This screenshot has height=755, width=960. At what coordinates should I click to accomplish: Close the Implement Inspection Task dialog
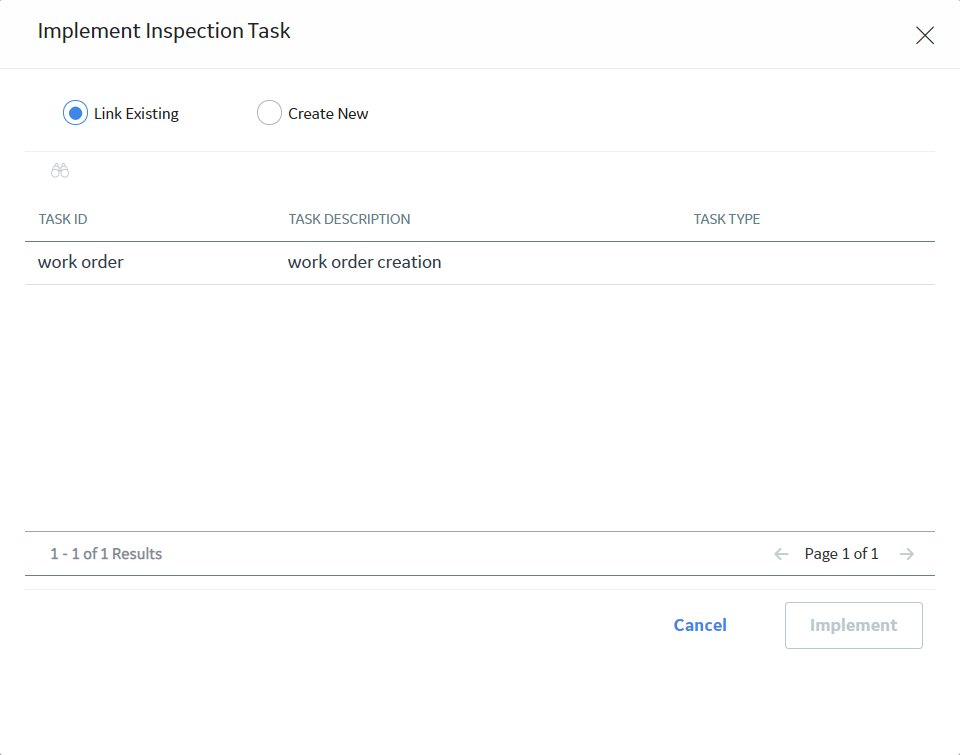point(924,35)
